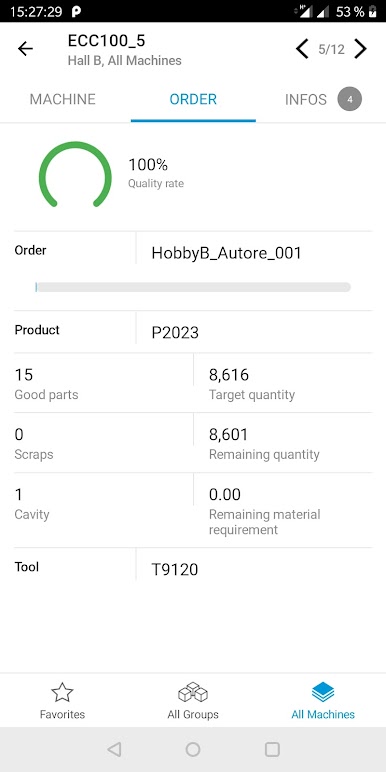This screenshot has width=386, height=772.
Task: Go to next machine chevron
Action: pyautogui.click(x=360, y=49)
